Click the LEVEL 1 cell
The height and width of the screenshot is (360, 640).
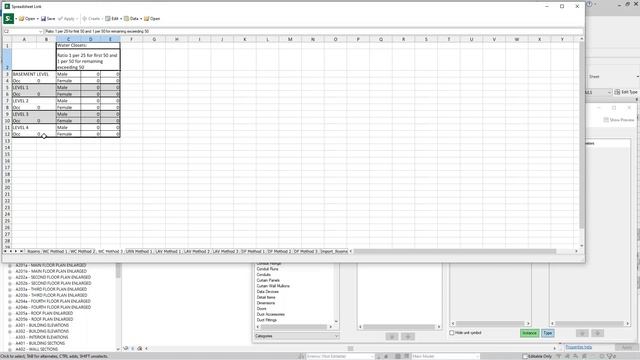[34, 87]
